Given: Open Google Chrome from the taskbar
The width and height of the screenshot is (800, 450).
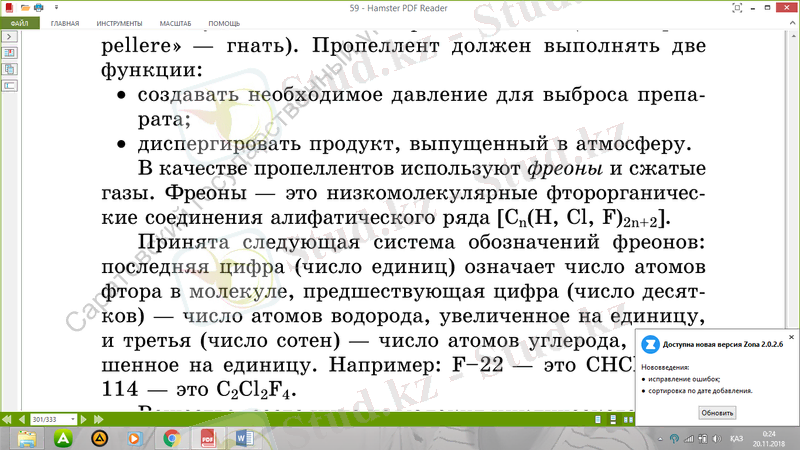Looking at the screenshot, I should click(171, 439).
